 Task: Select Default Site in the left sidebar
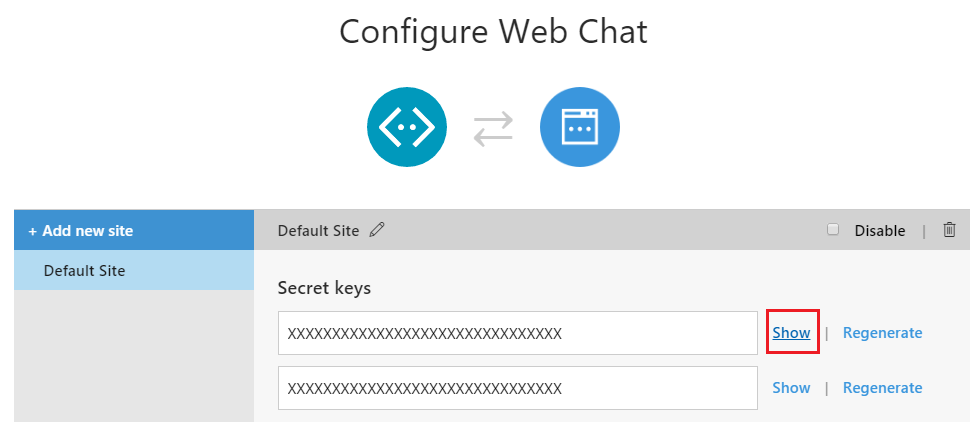pyautogui.click(x=134, y=270)
